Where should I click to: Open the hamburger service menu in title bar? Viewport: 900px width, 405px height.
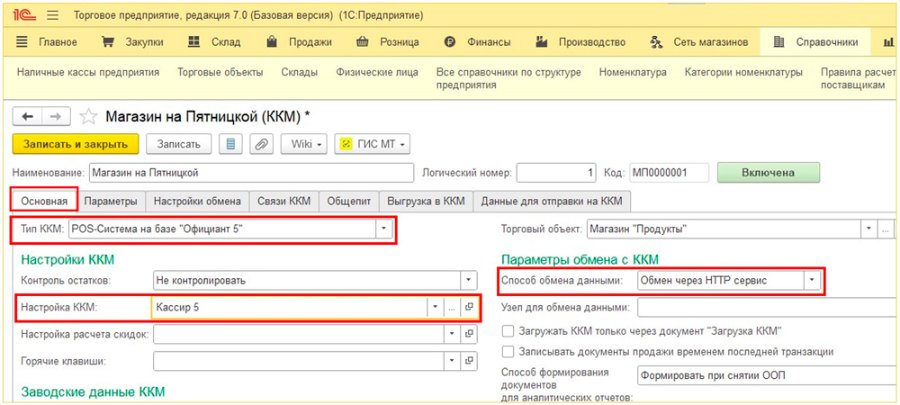pyautogui.click(x=53, y=15)
